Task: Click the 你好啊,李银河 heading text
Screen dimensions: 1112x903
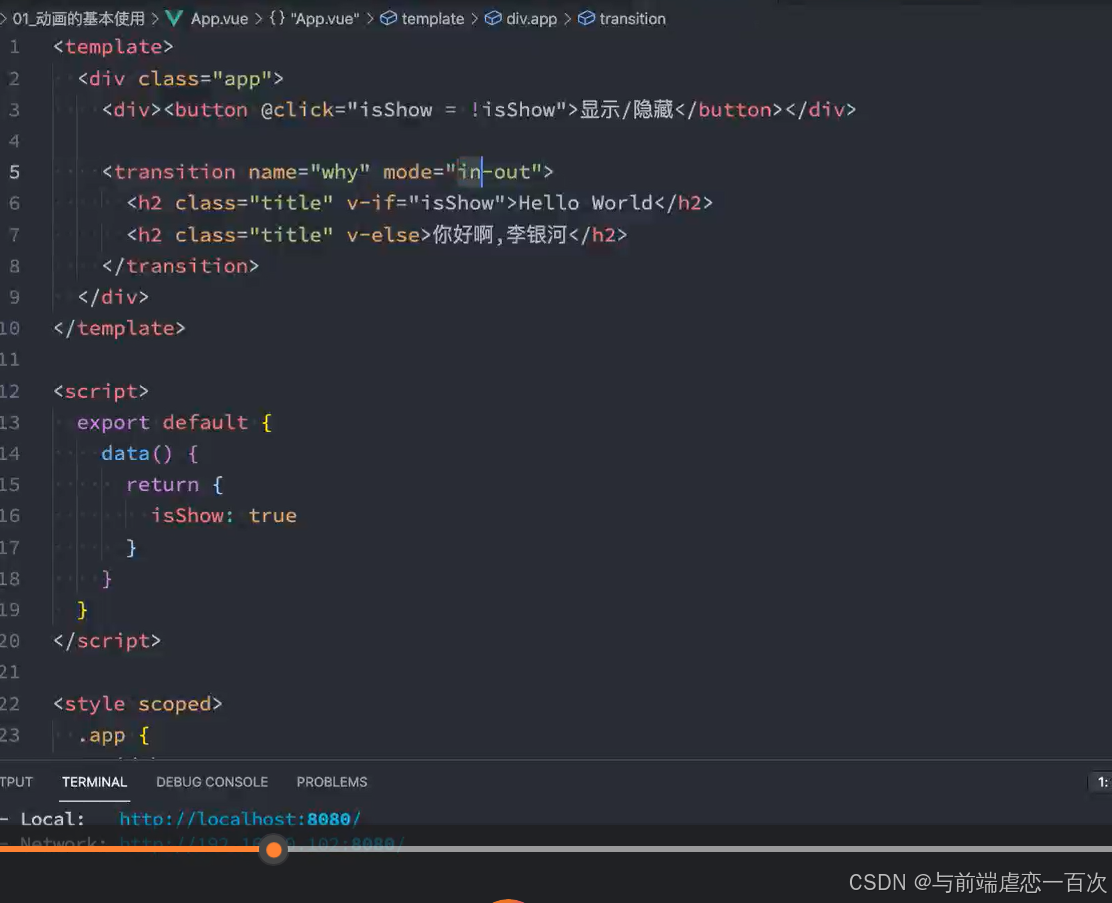Action: pos(500,234)
